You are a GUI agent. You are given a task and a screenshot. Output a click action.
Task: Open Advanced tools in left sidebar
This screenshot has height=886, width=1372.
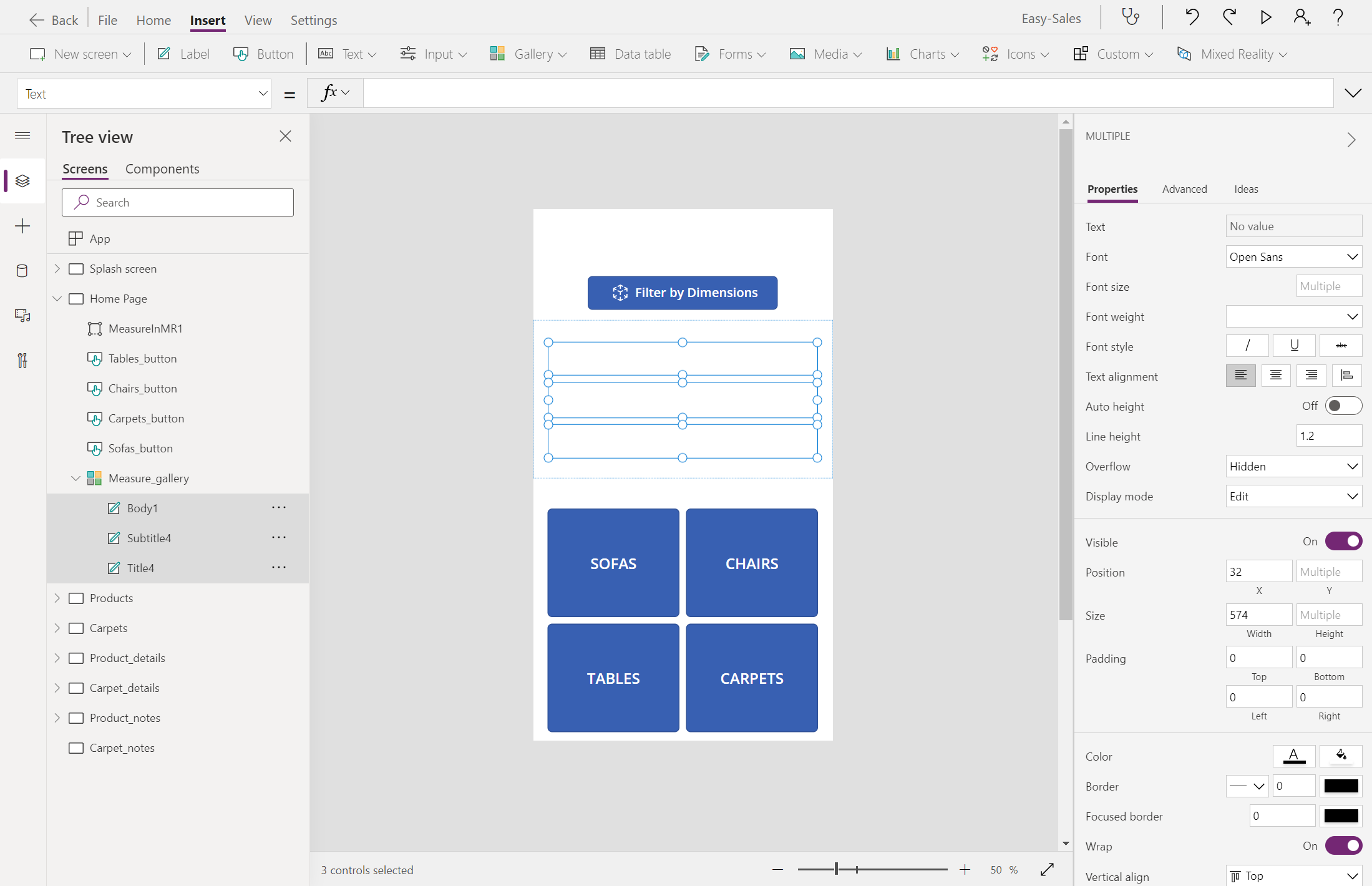(x=22, y=361)
